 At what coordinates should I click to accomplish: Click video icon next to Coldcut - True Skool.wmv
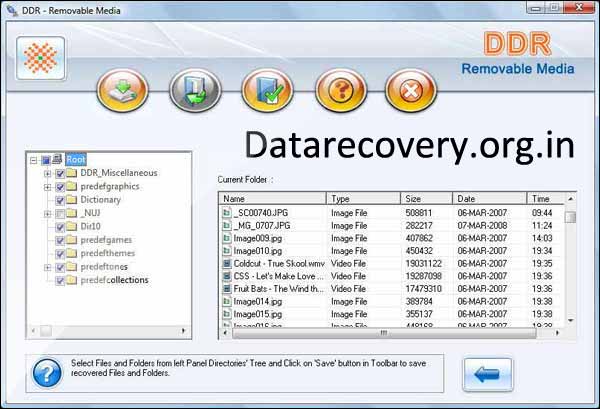(227, 263)
